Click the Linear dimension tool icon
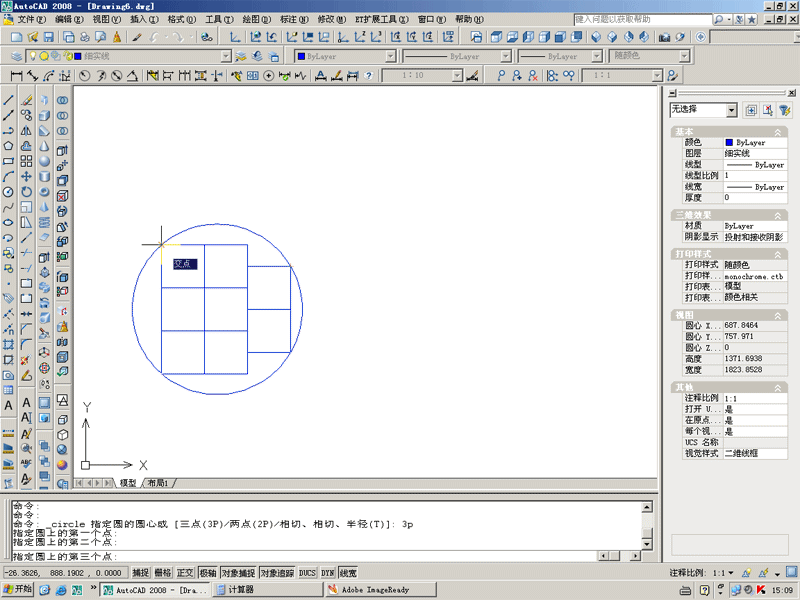 [x=17, y=75]
